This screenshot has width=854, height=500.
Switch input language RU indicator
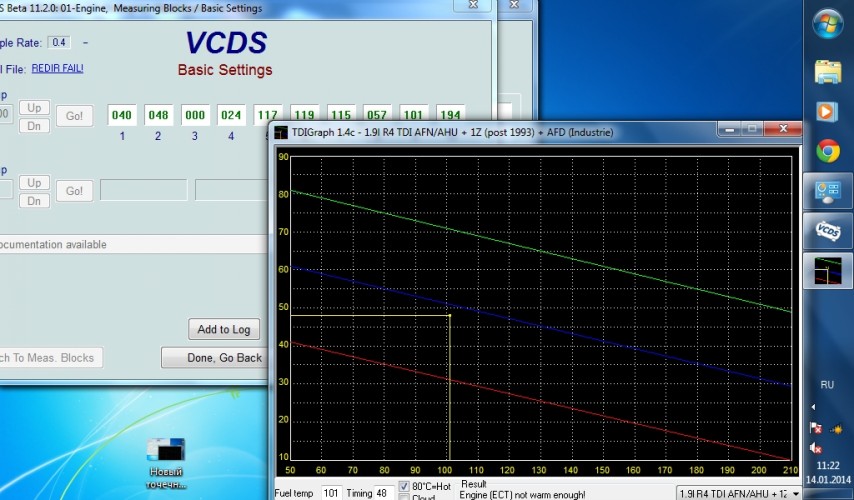tap(827, 384)
